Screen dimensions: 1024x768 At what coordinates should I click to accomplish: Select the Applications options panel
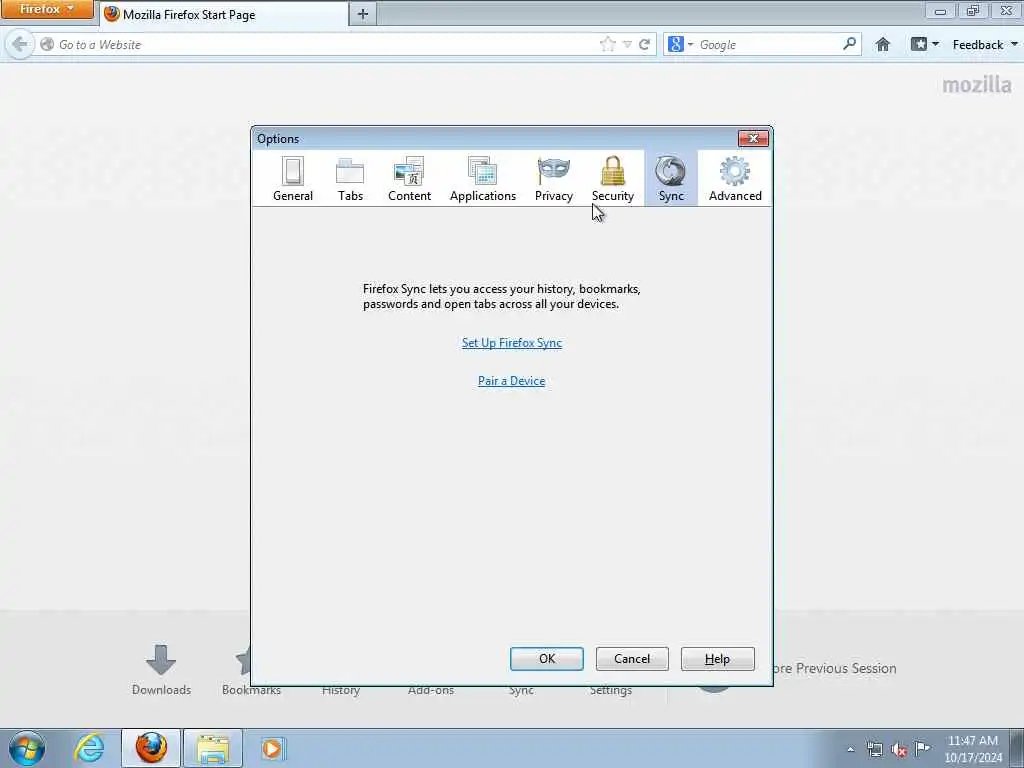coord(483,179)
